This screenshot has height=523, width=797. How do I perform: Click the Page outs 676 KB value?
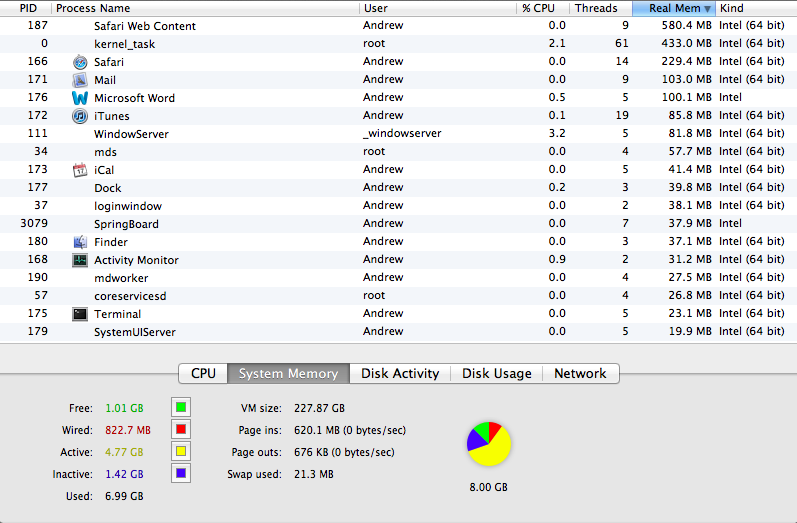point(344,452)
